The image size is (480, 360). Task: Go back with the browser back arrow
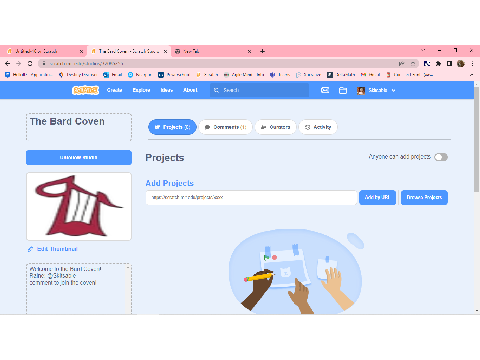point(8,63)
